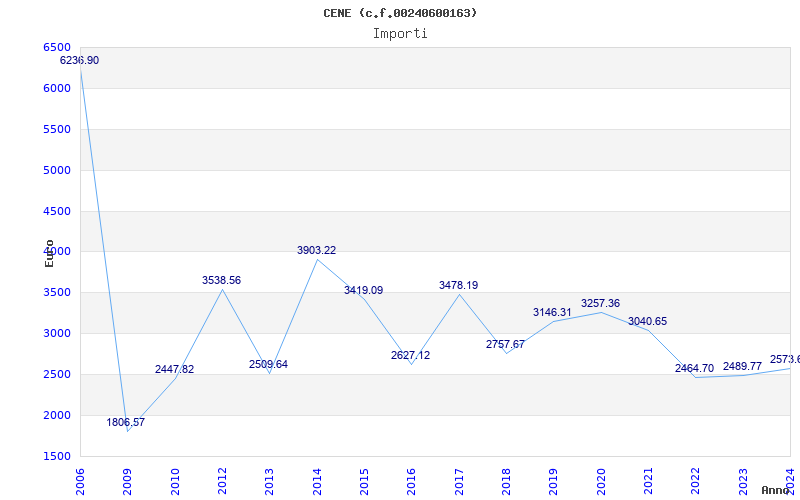
Task: Click y-axis tick 3500
Action: tap(57, 293)
